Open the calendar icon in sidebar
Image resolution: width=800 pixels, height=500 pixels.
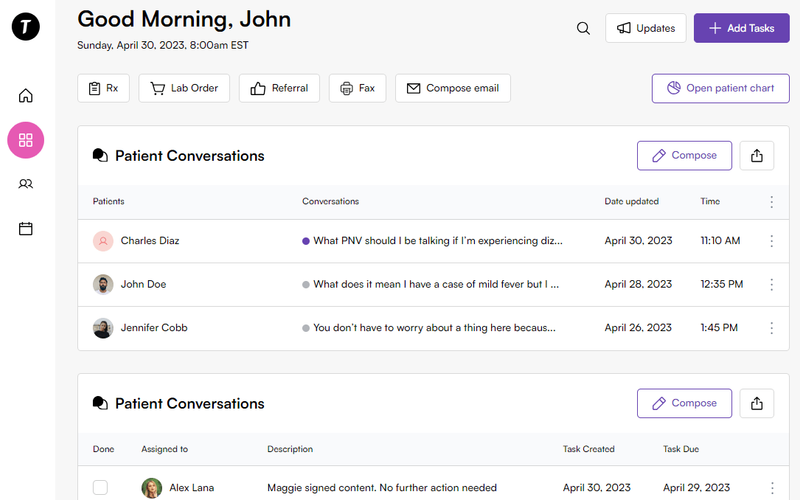pos(26,228)
